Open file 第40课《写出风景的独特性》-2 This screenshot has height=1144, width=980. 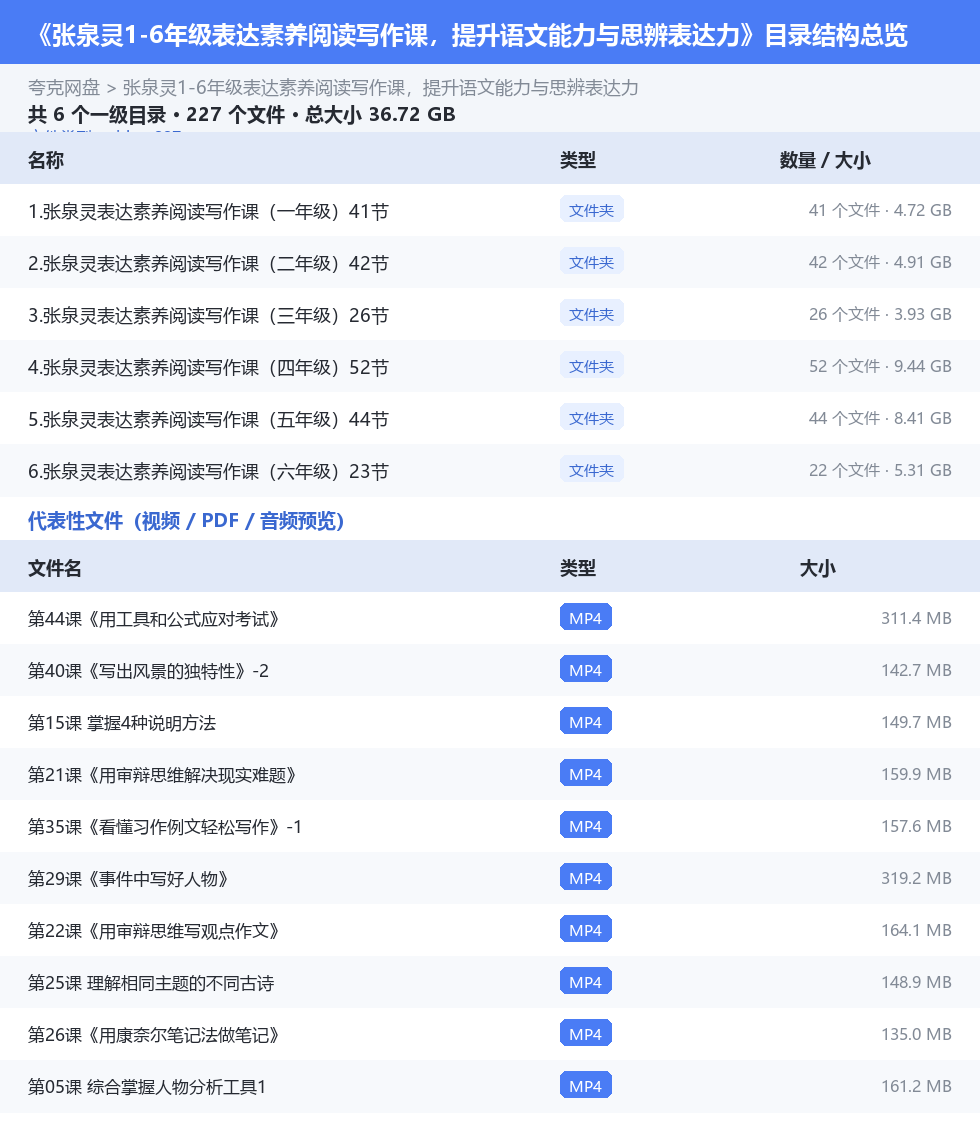[148, 671]
